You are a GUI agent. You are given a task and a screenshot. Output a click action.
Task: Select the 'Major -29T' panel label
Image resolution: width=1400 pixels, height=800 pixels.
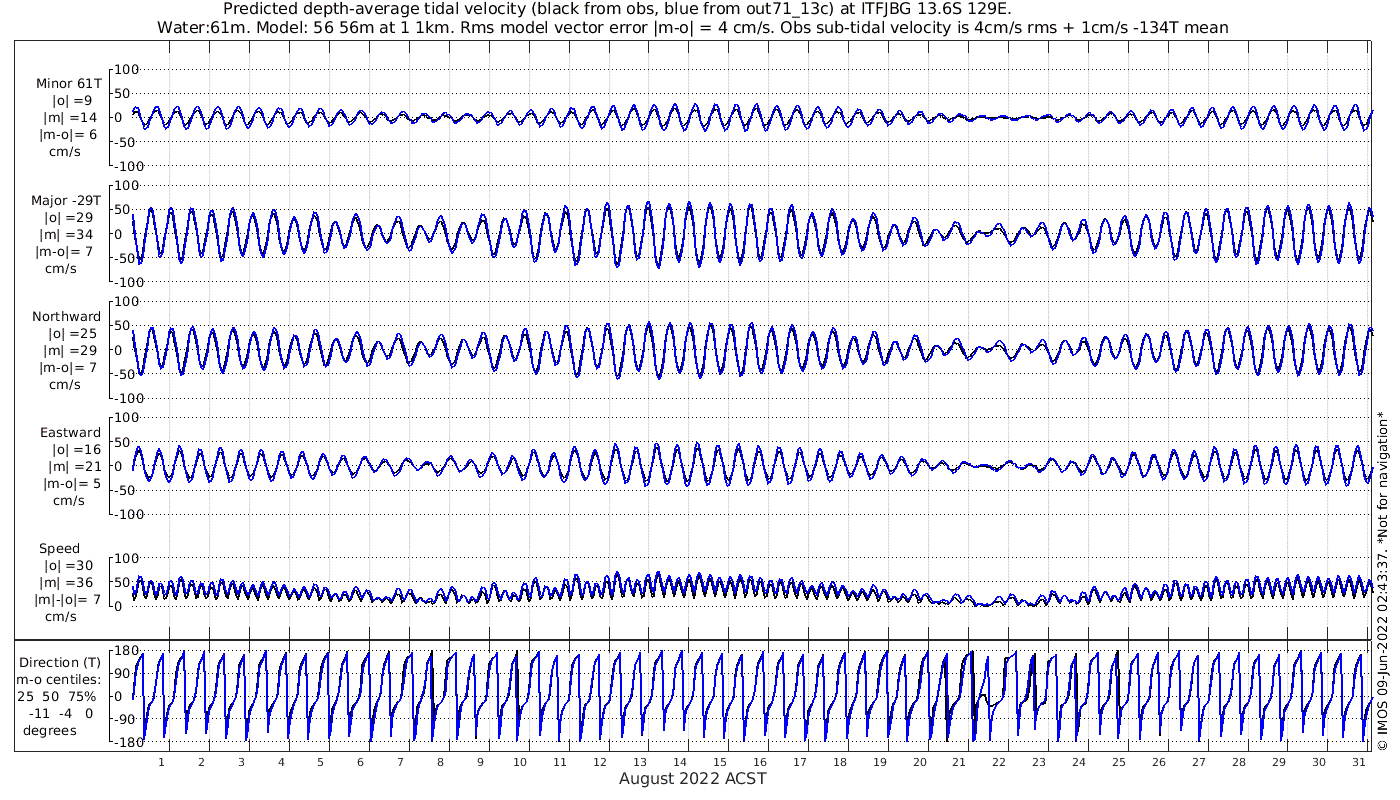[66, 200]
